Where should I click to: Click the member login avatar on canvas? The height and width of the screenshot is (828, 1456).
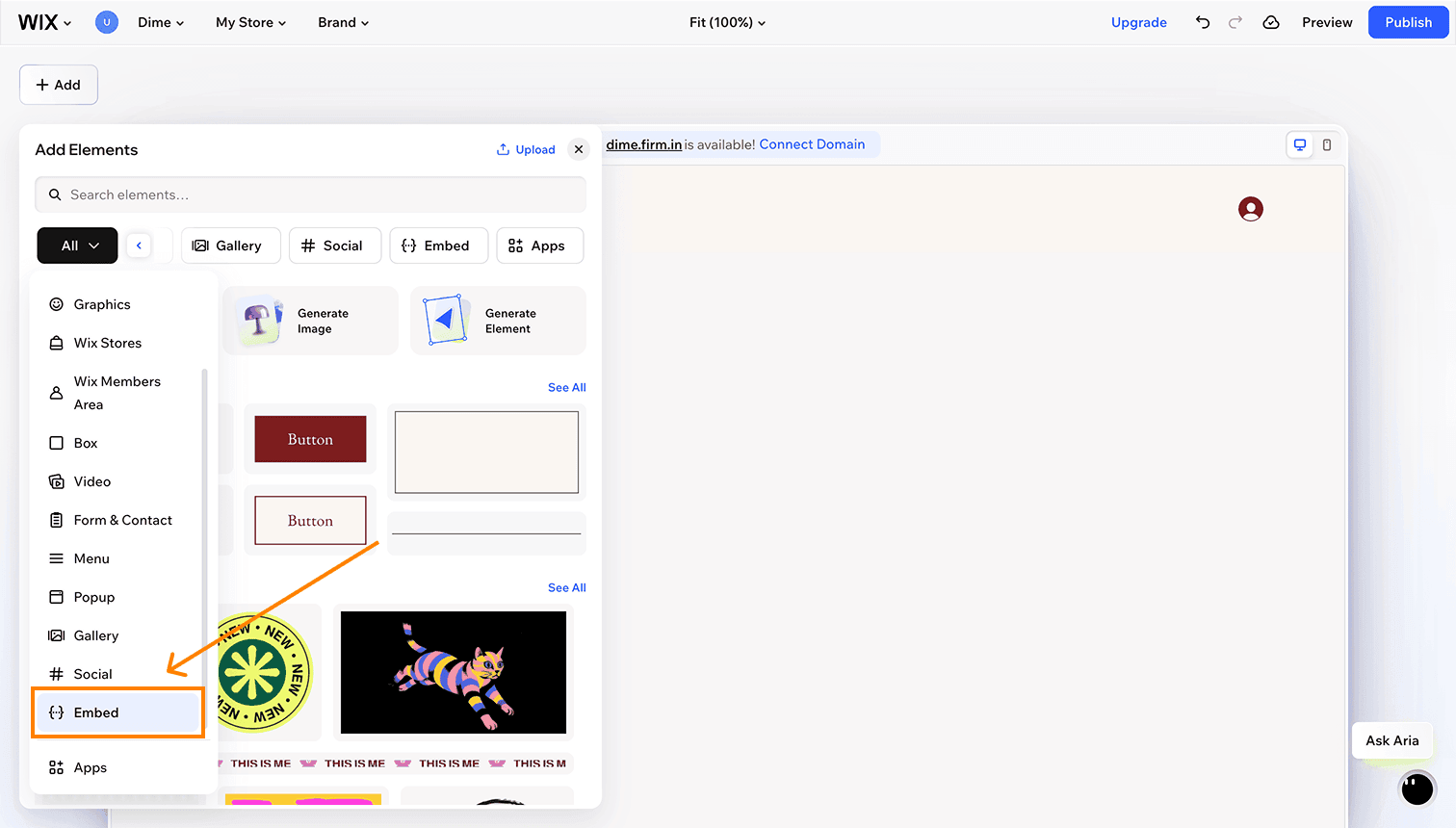1251,209
